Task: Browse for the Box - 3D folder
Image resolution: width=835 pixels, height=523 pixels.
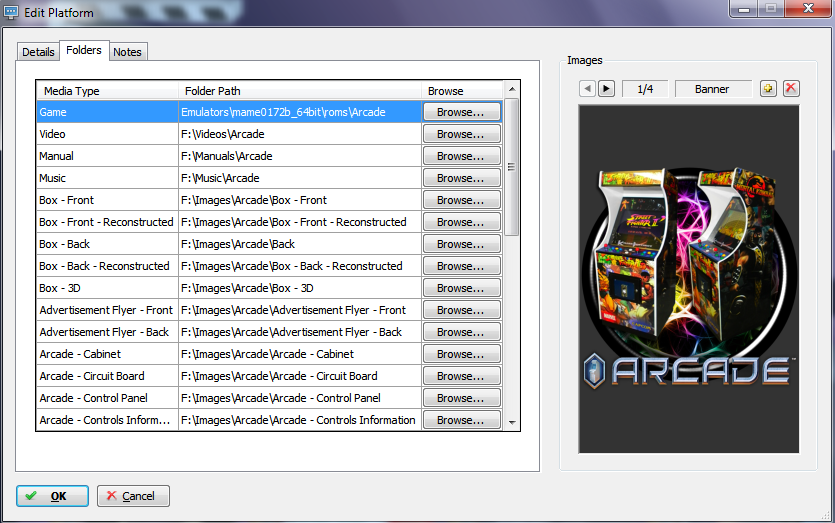Action: 462,288
